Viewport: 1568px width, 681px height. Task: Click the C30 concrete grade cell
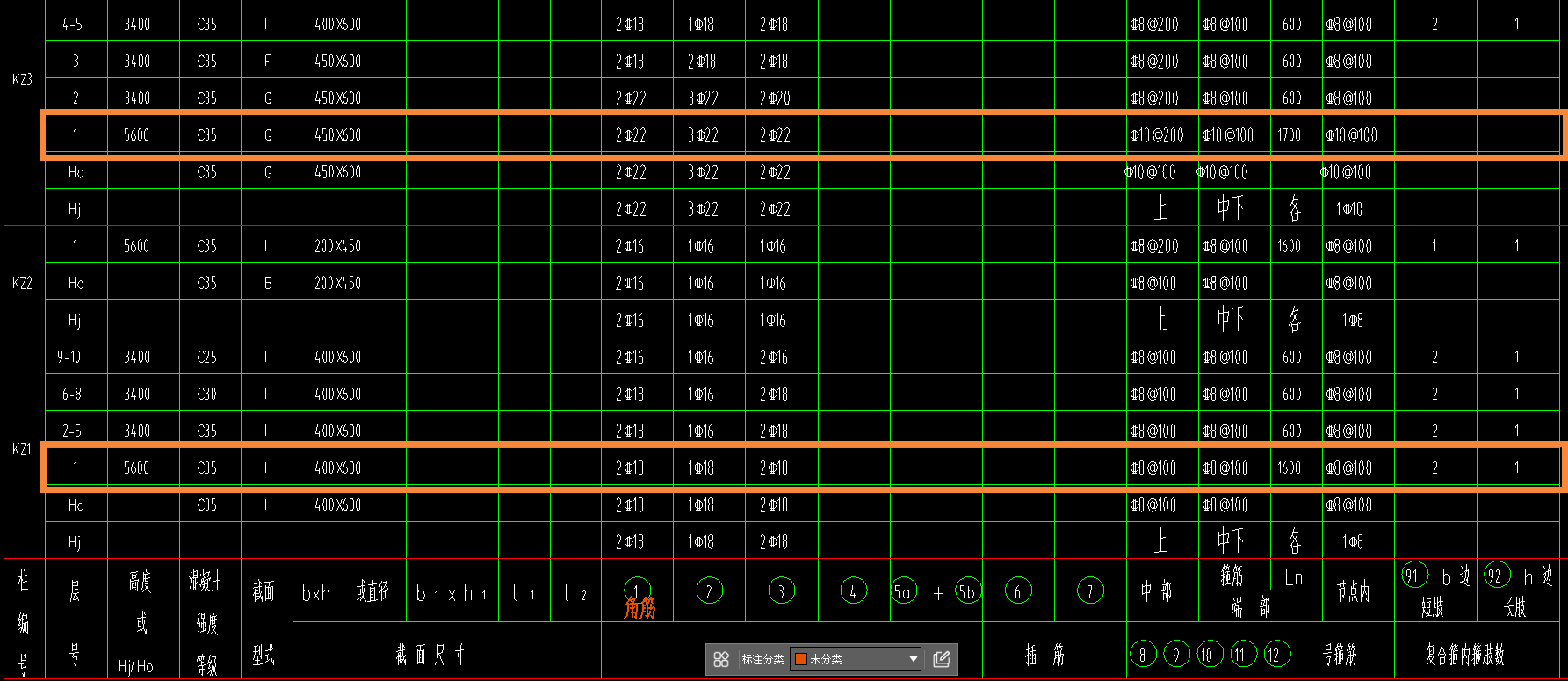tap(207, 395)
